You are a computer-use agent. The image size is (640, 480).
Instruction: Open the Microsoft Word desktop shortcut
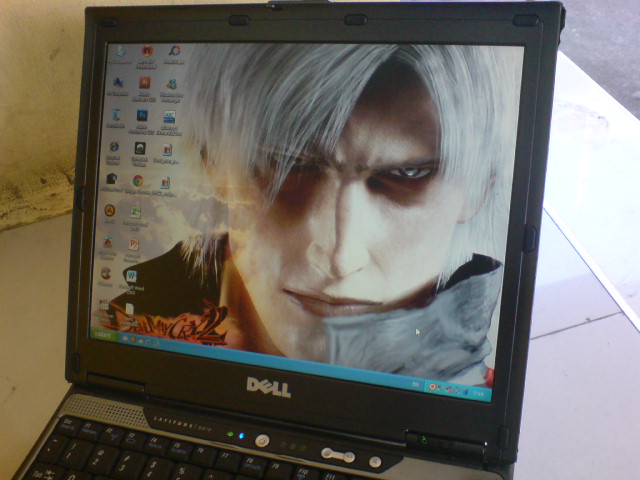132,273
